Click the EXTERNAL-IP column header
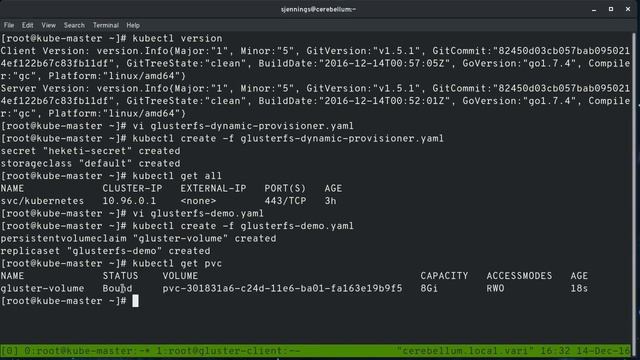 [x=213, y=189]
